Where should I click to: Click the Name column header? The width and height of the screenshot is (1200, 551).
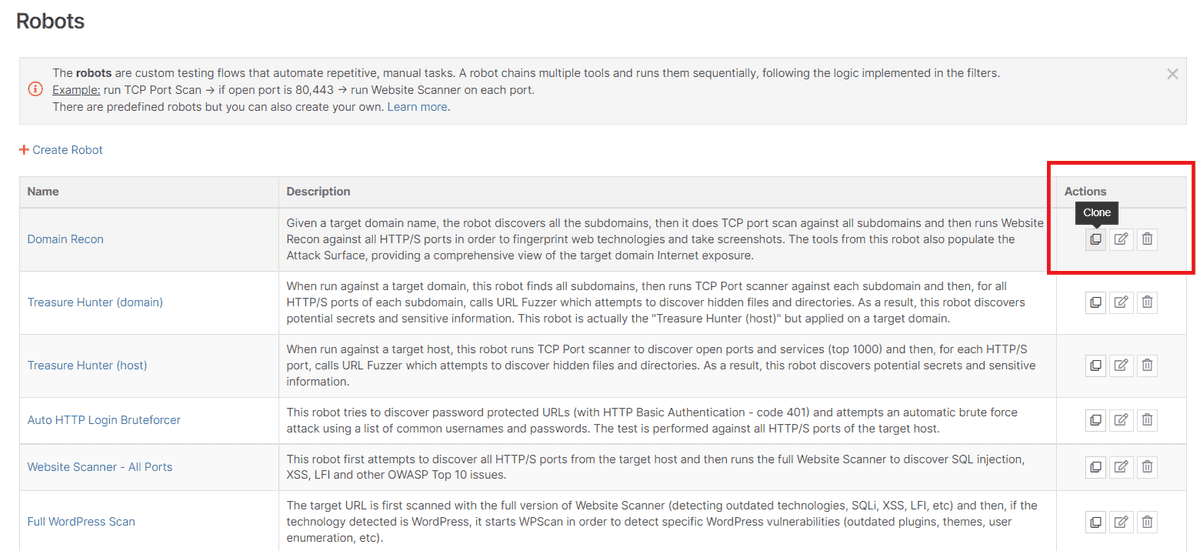pos(43,191)
